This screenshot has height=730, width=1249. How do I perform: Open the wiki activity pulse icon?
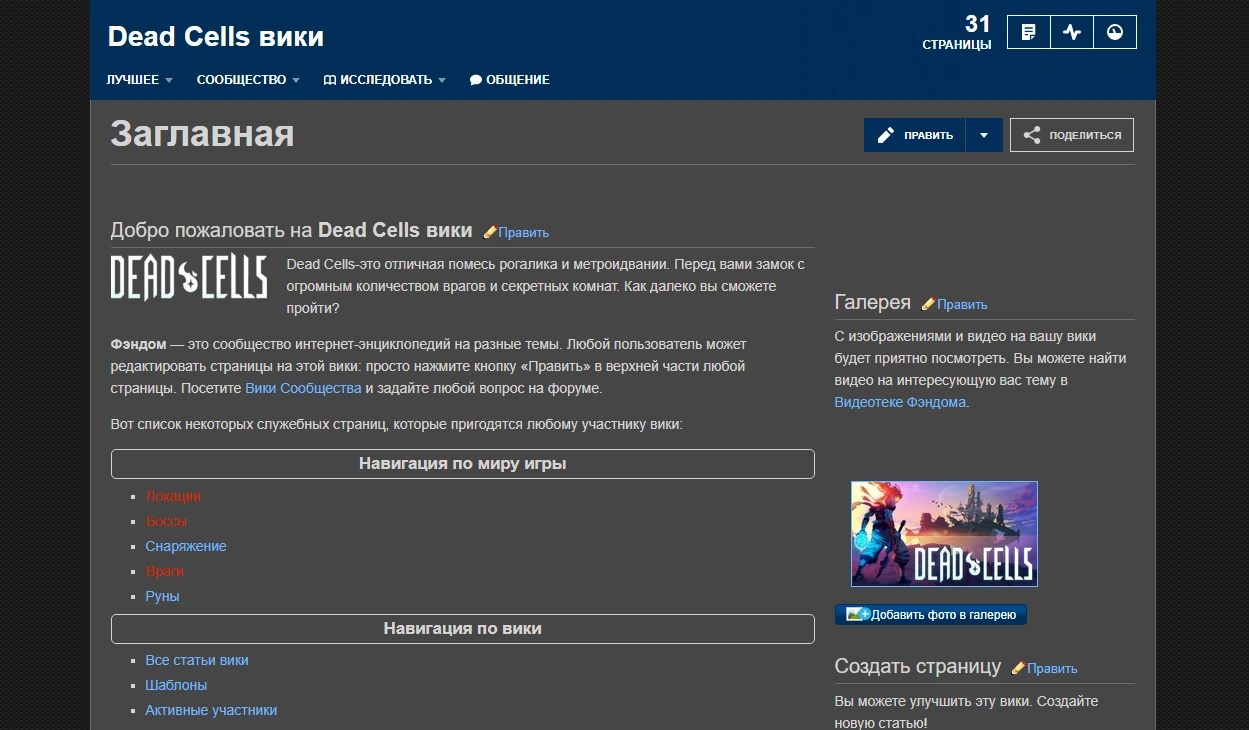(1072, 32)
